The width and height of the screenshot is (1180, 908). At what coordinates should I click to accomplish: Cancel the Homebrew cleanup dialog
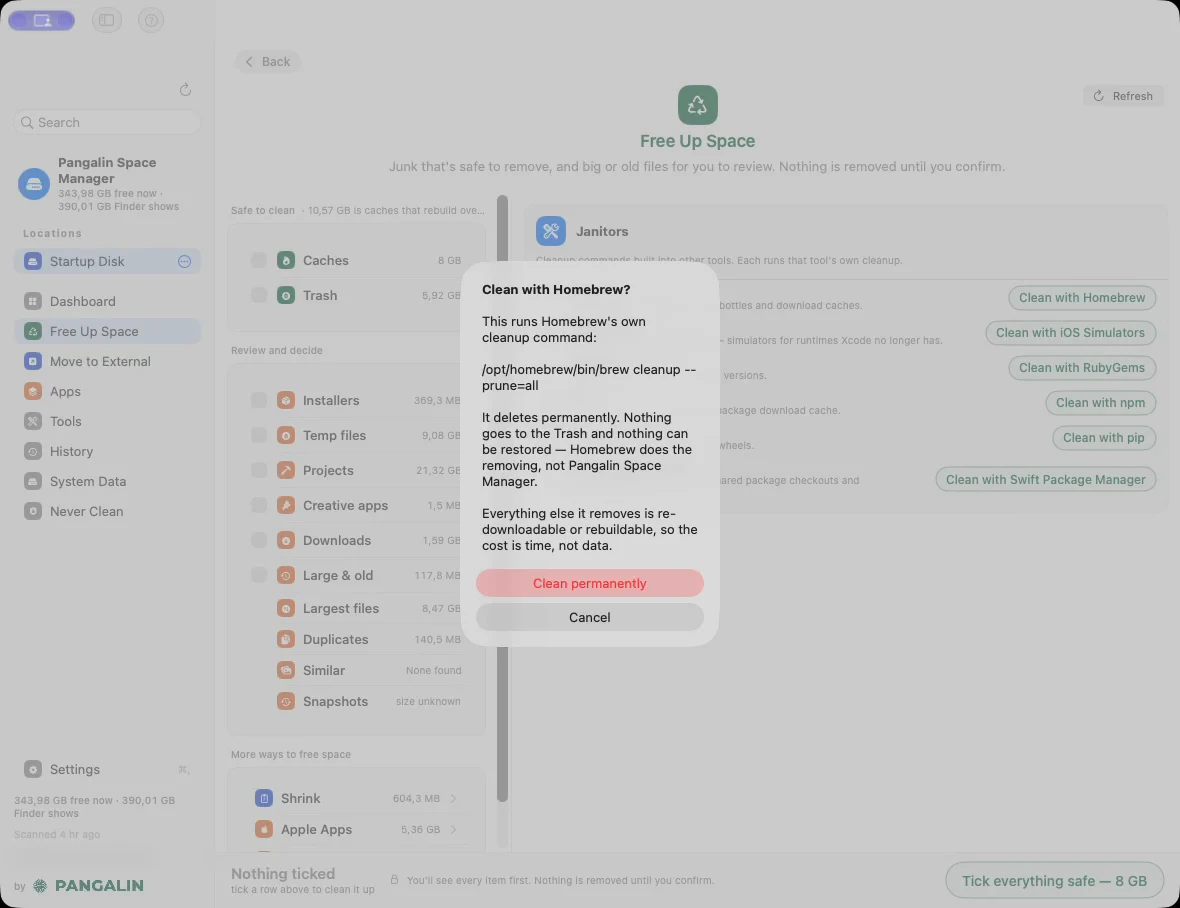point(589,617)
